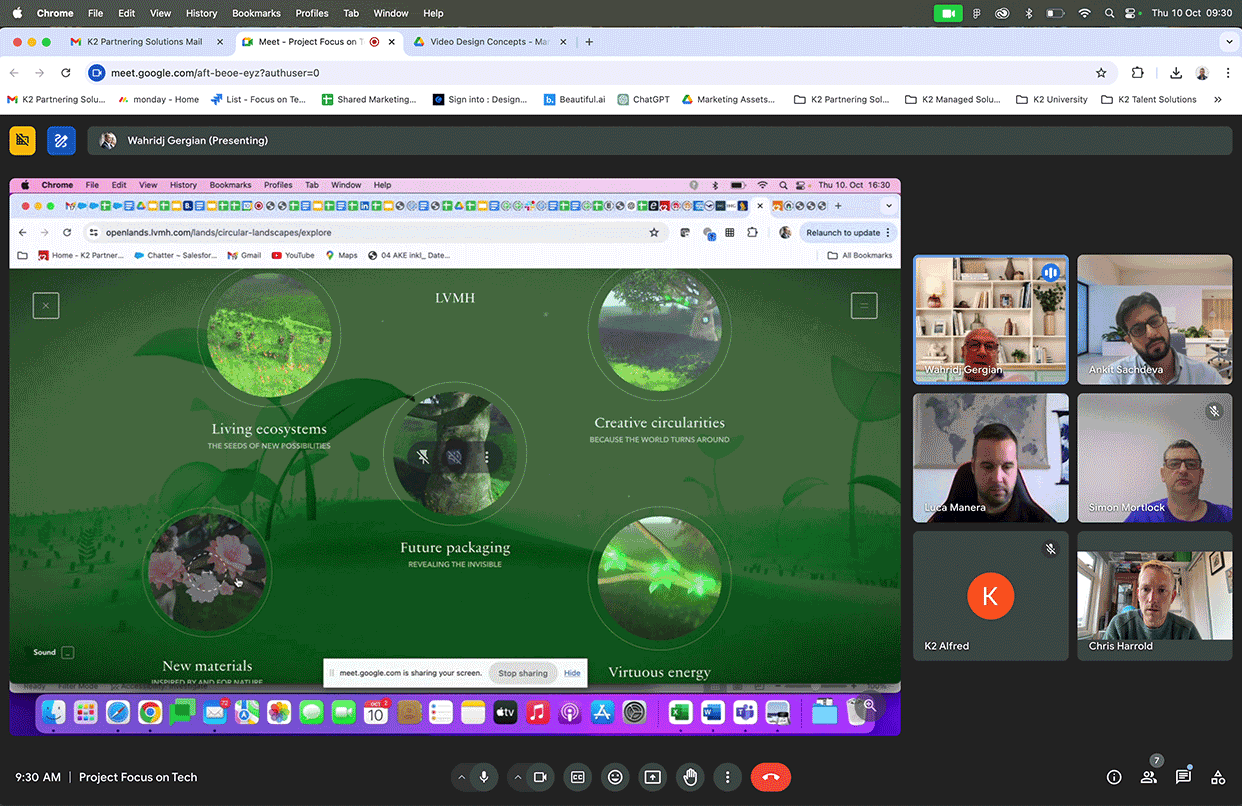
Task: Open the meeting details info icon
Action: tap(1114, 777)
